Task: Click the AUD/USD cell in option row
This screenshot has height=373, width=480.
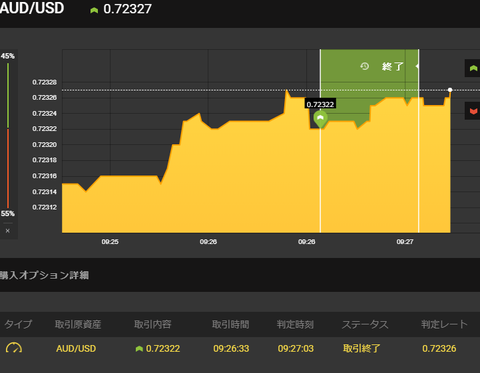Action: (76, 349)
